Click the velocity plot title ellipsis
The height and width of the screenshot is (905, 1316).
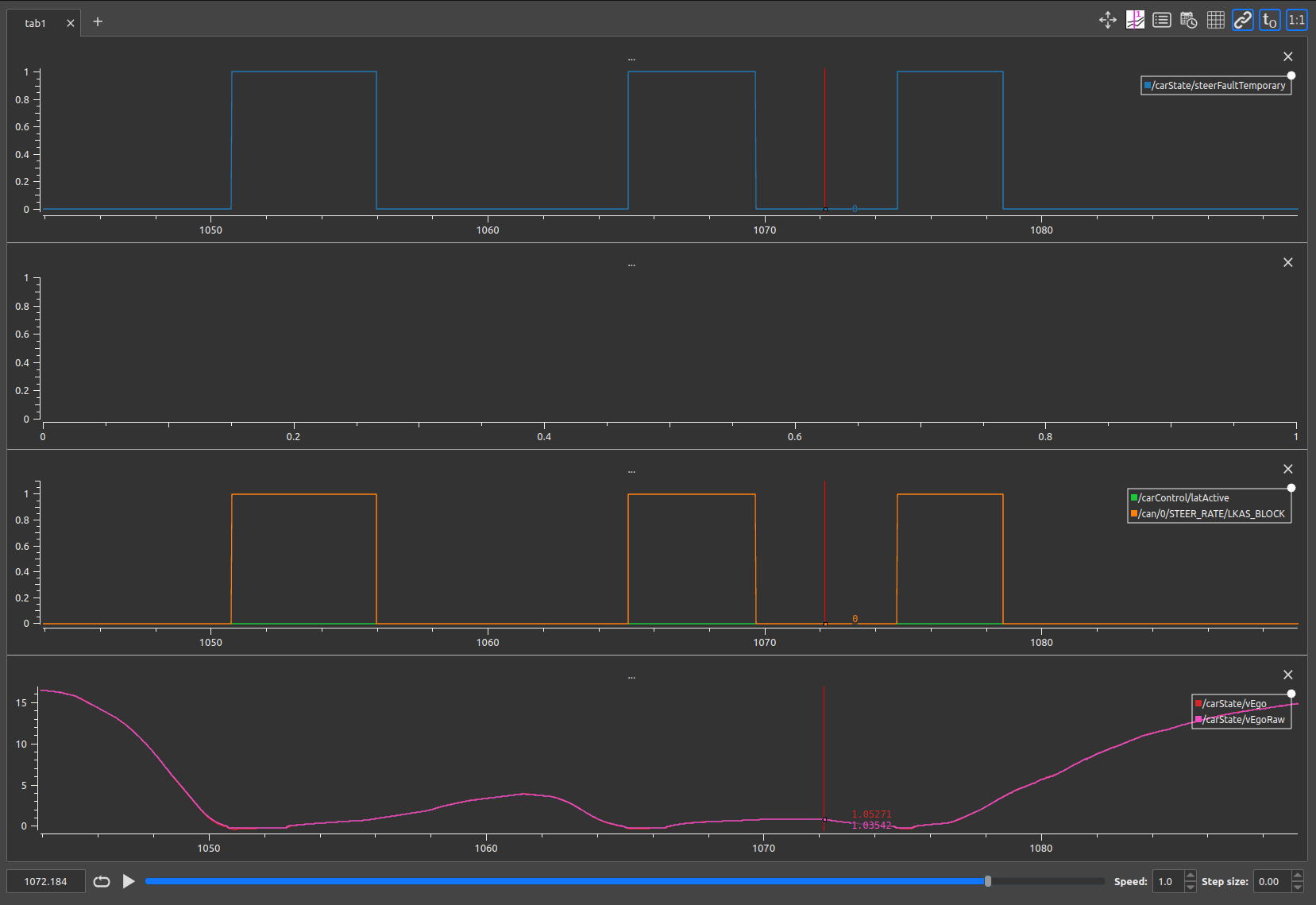pos(631,677)
